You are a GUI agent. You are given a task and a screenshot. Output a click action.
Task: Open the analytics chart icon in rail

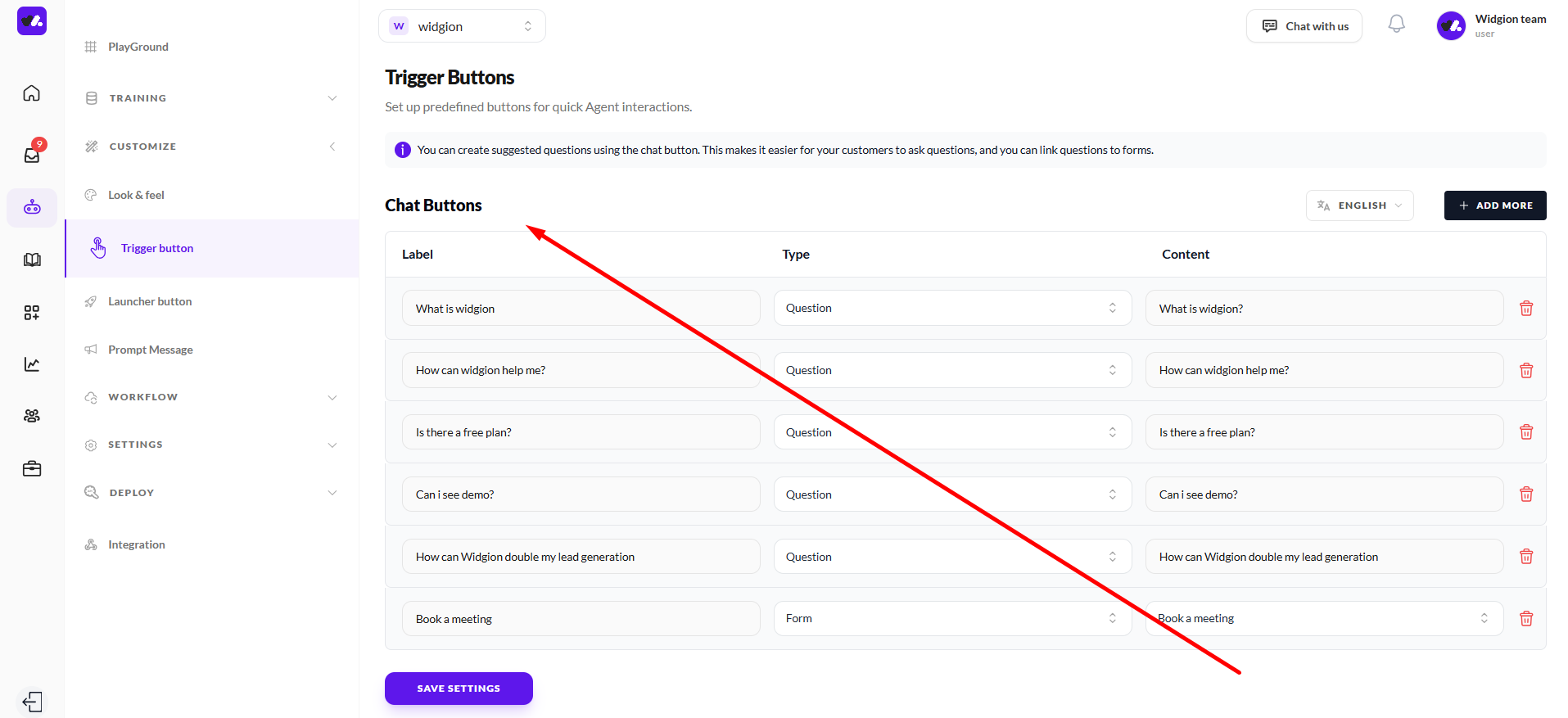click(x=32, y=364)
